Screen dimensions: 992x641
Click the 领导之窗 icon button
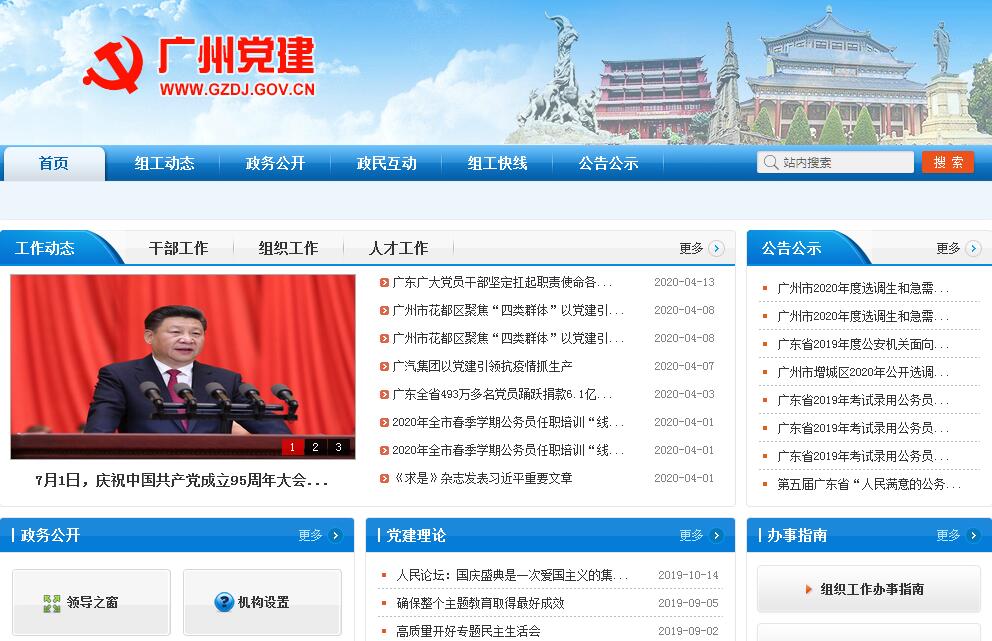tap(52, 603)
